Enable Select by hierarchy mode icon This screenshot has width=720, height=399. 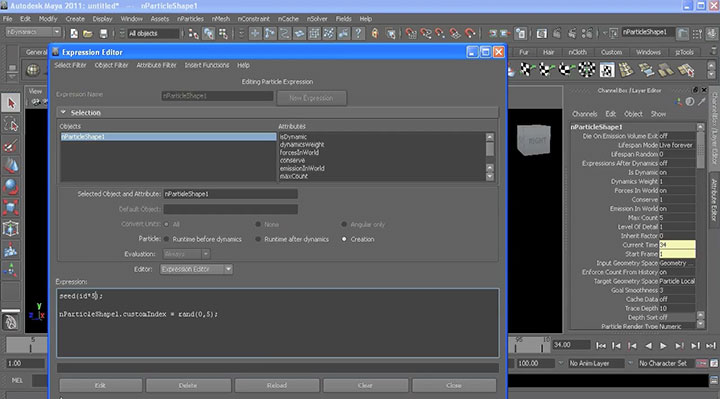[x=193, y=34]
